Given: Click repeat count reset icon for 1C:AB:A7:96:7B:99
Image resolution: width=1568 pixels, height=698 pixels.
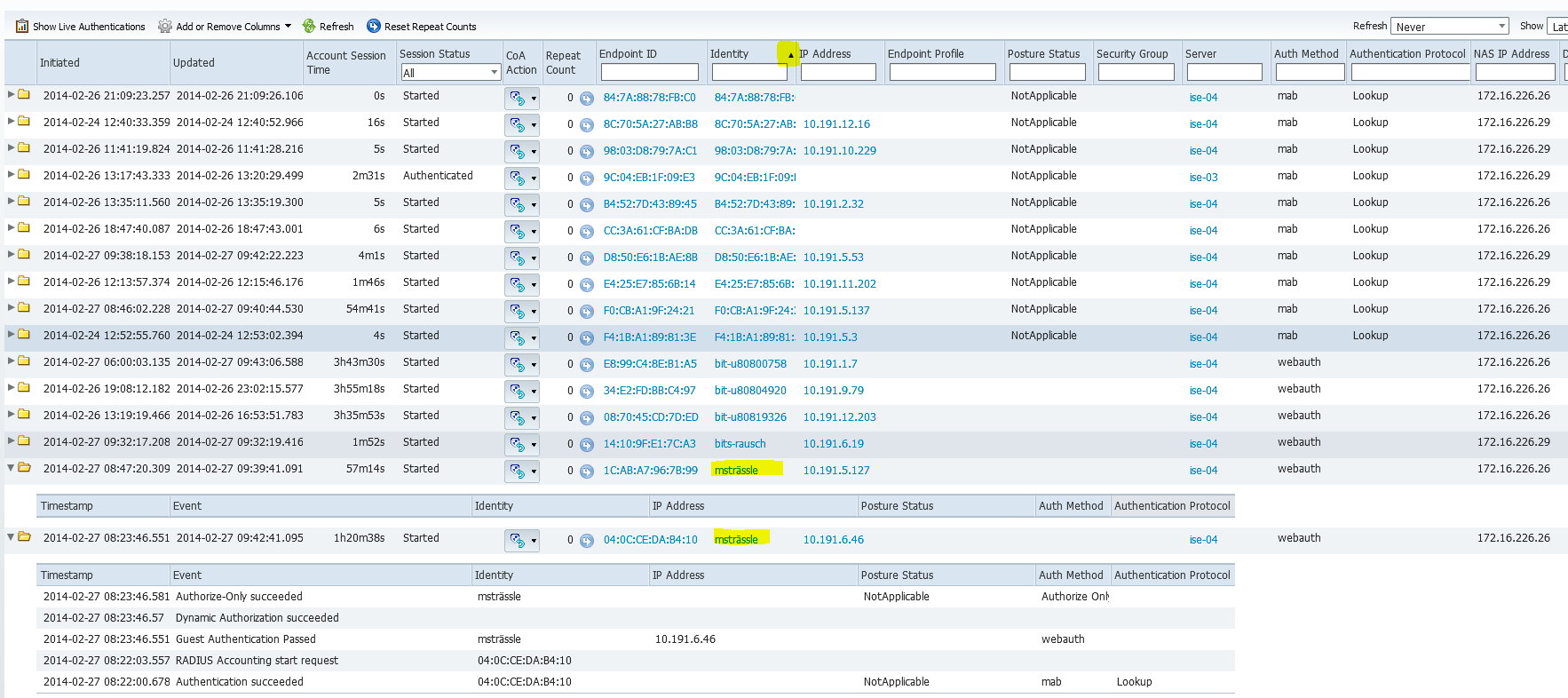Looking at the screenshot, I should coord(587,472).
